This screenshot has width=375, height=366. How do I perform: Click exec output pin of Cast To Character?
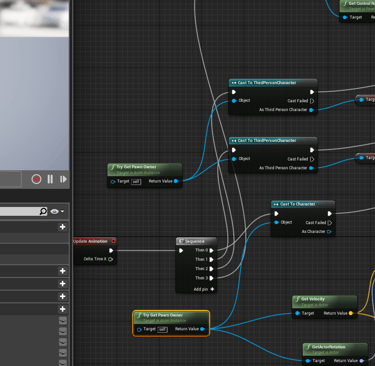pyautogui.click(x=329, y=213)
